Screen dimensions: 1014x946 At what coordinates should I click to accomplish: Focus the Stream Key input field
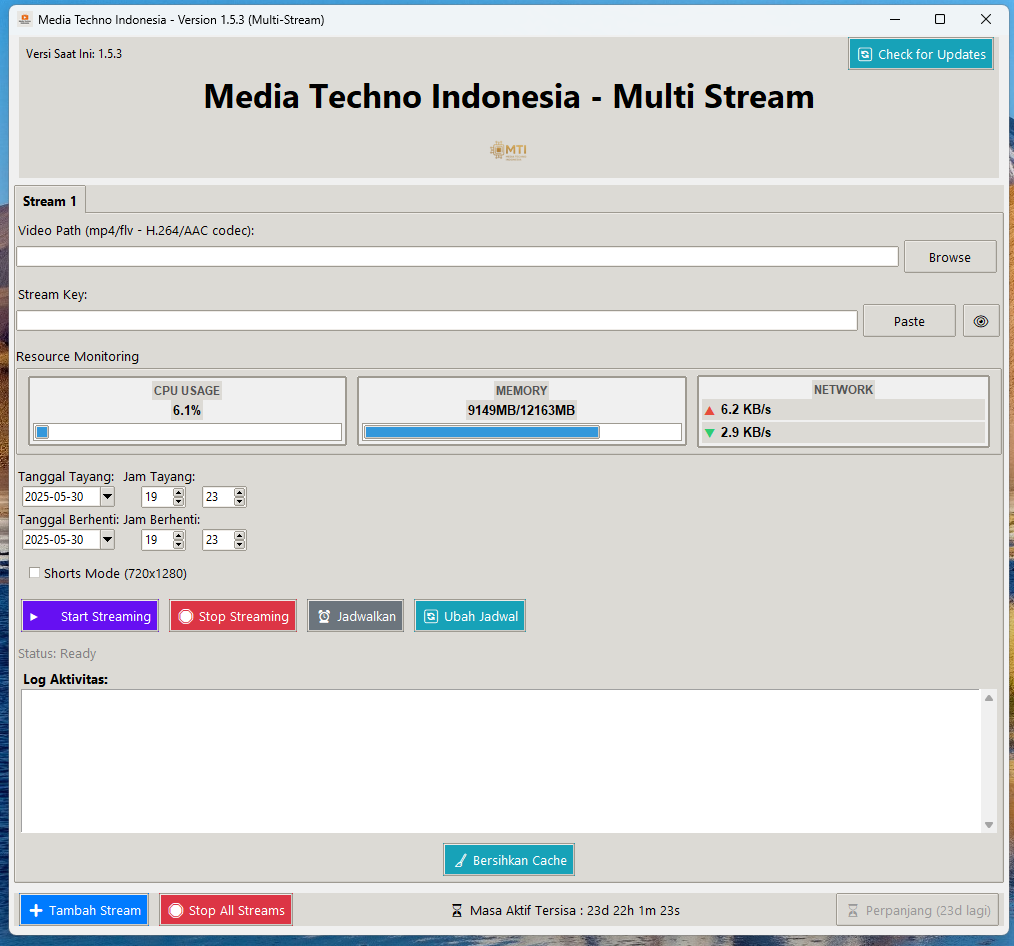tap(437, 321)
